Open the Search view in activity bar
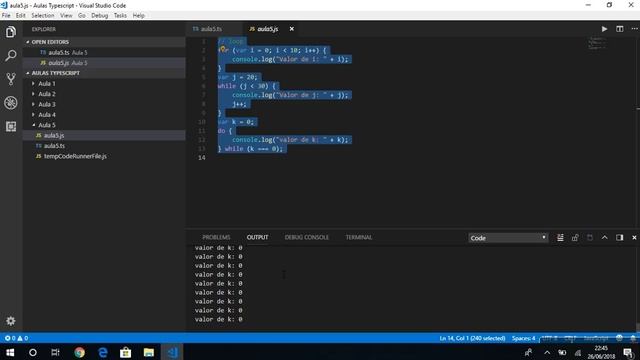The width and height of the screenshot is (640, 360). pyautogui.click(x=11, y=56)
